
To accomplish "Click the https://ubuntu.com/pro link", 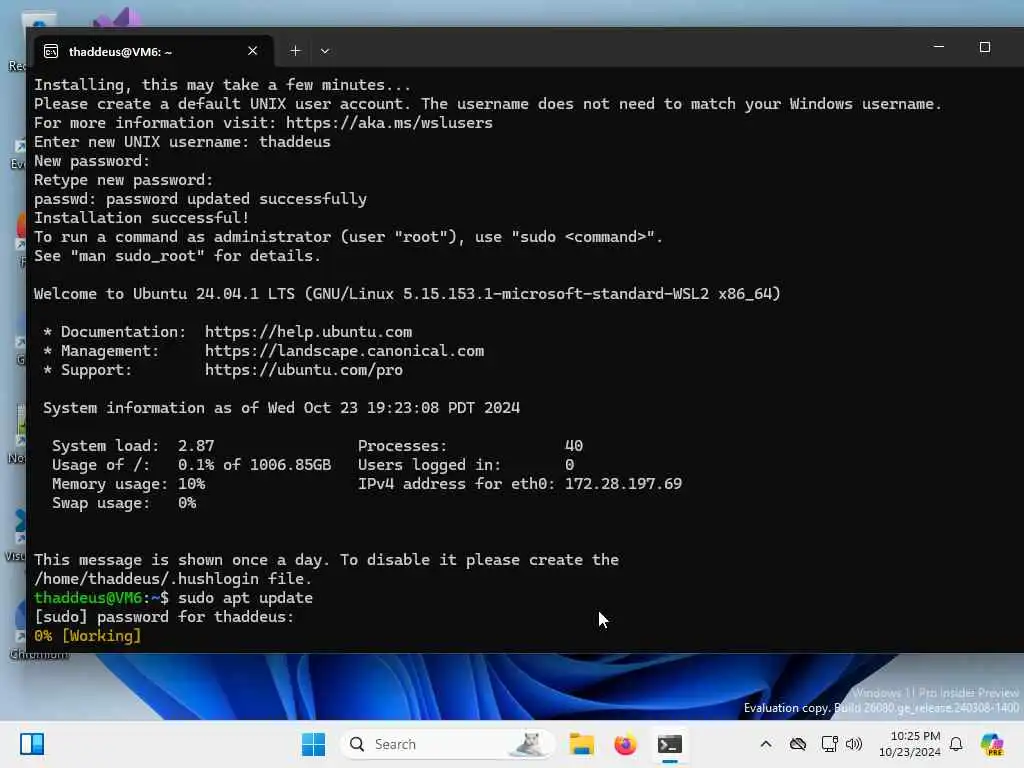I will pyautogui.click(x=304, y=370).
